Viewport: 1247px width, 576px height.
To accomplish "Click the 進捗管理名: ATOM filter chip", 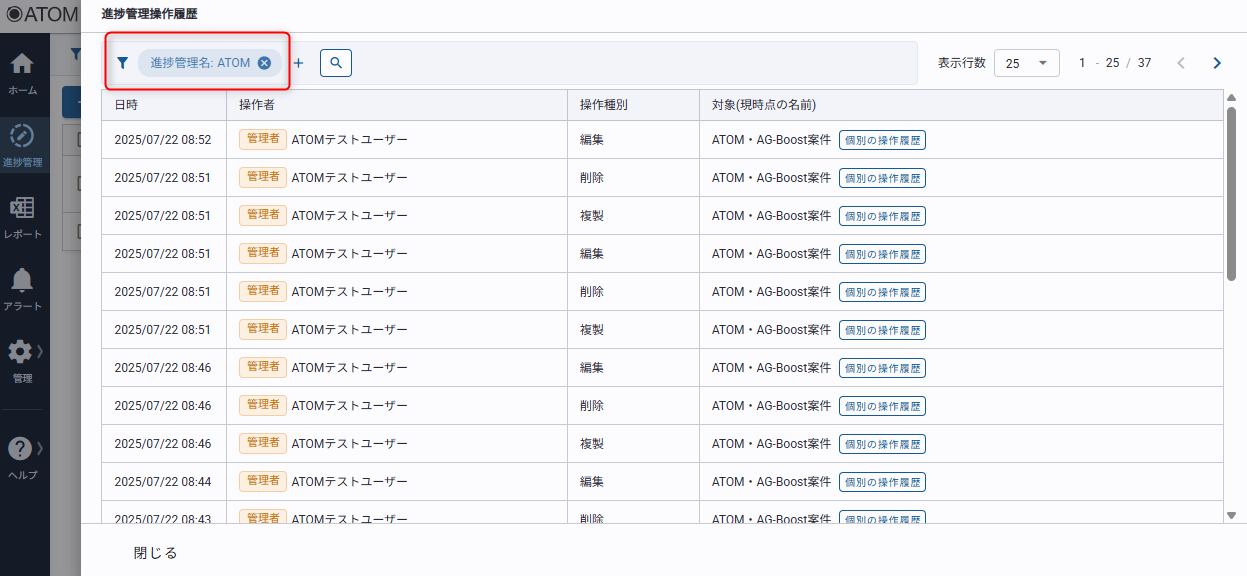I will click(x=200, y=63).
